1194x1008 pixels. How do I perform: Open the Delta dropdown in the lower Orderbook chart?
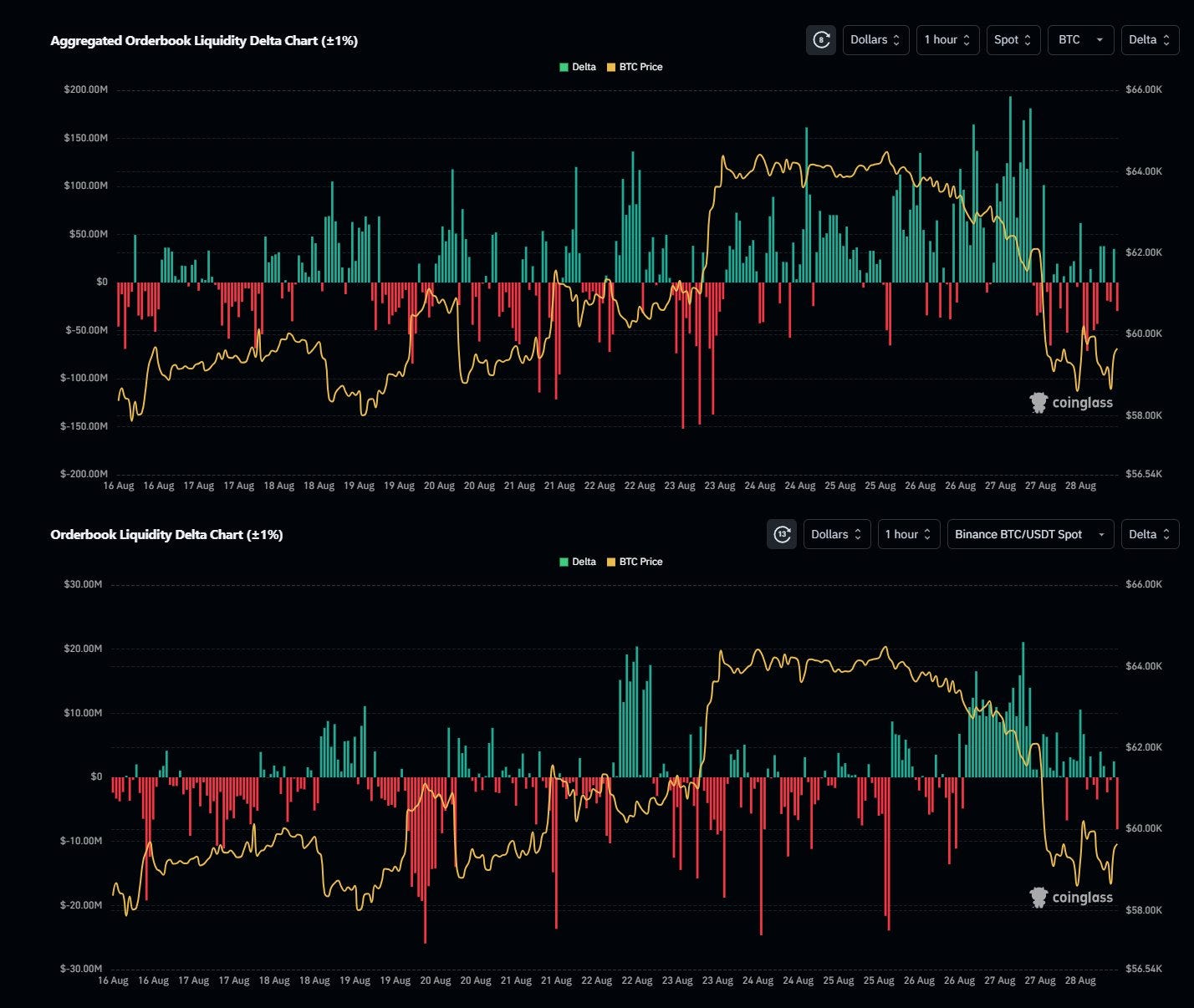tap(1150, 534)
